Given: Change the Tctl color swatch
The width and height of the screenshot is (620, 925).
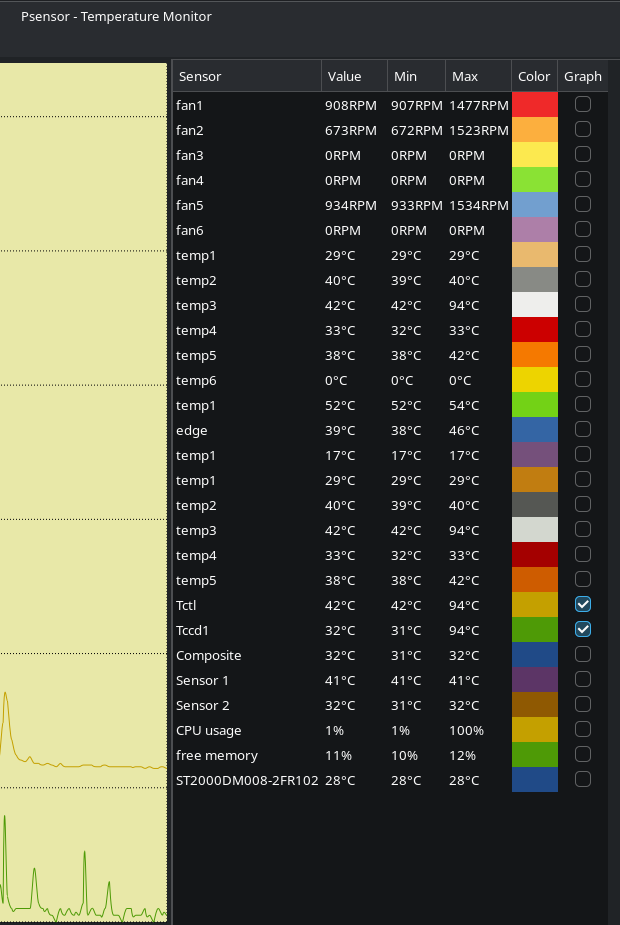Looking at the screenshot, I should click(x=534, y=605).
